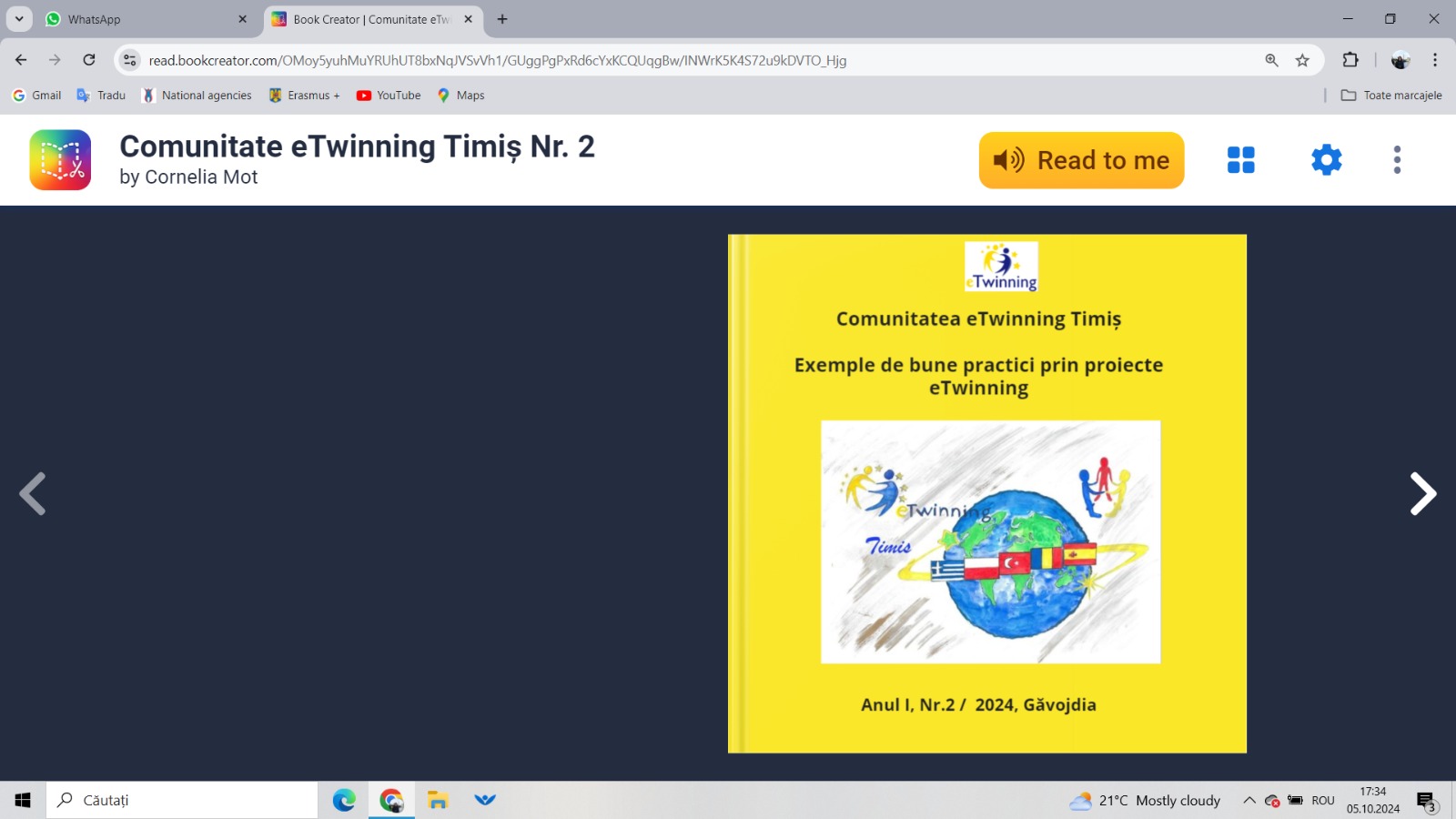Open the YouTube bookmark
This screenshot has width=1456, height=819.
[389, 96]
